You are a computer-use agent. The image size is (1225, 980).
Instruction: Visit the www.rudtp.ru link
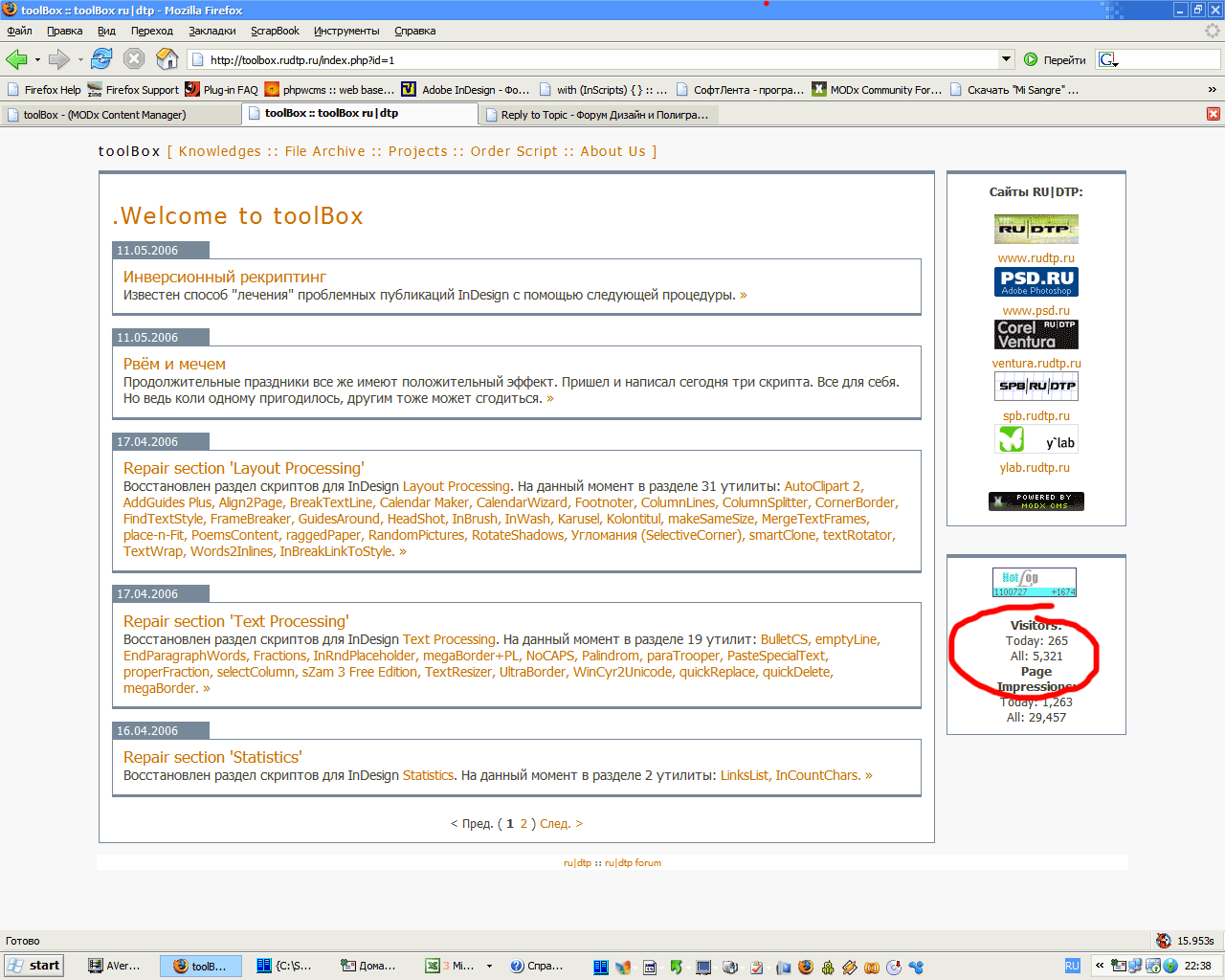(1036, 257)
